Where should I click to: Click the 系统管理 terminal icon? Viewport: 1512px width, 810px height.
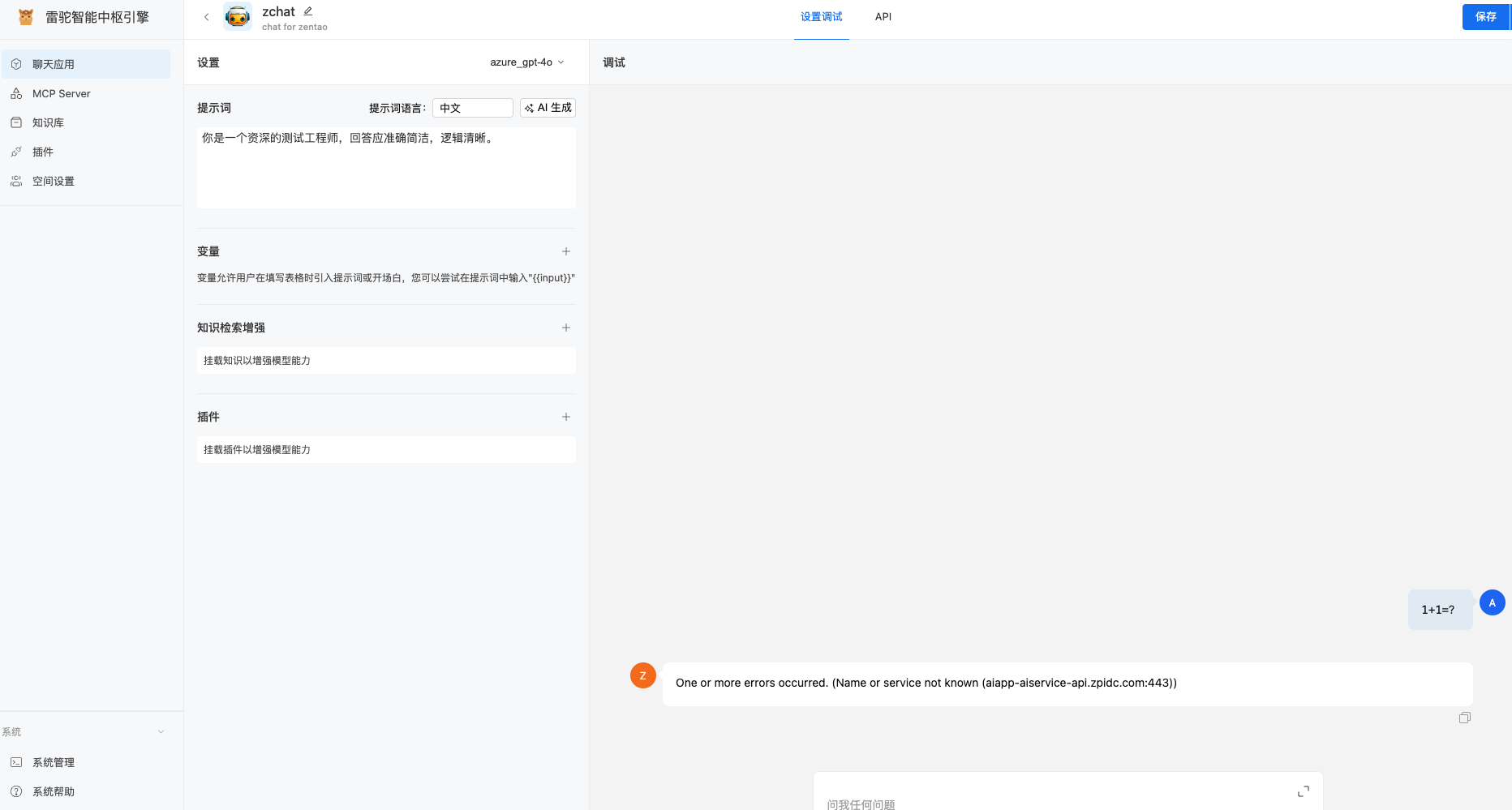pos(16,762)
